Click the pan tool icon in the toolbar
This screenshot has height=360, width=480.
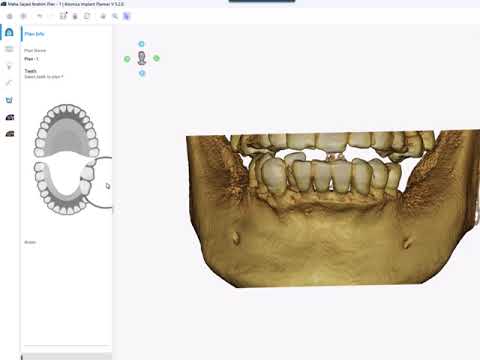pyautogui.click(x=103, y=16)
